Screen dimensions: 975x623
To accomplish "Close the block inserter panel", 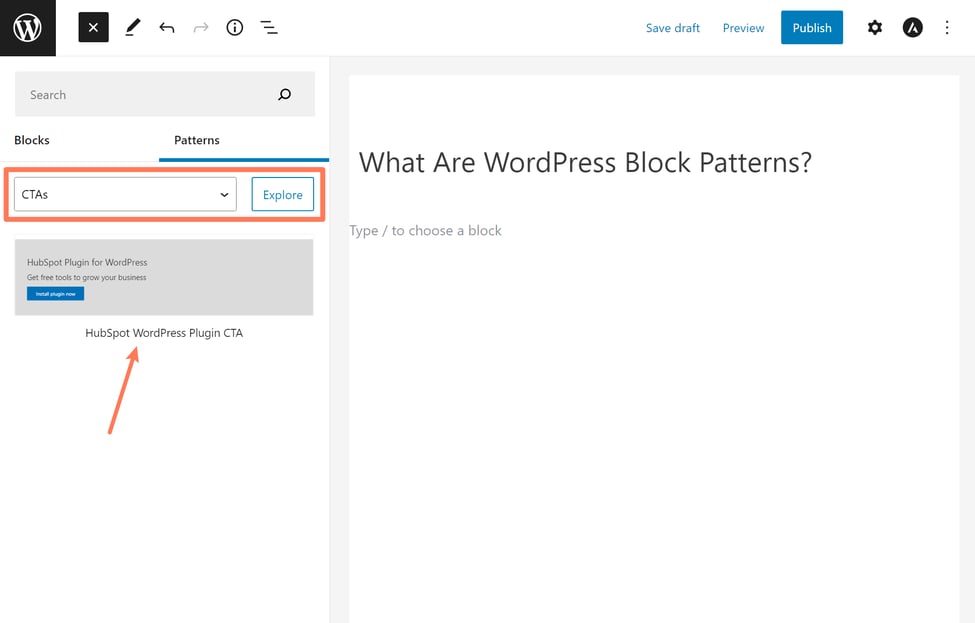I will pyautogui.click(x=93, y=28).
